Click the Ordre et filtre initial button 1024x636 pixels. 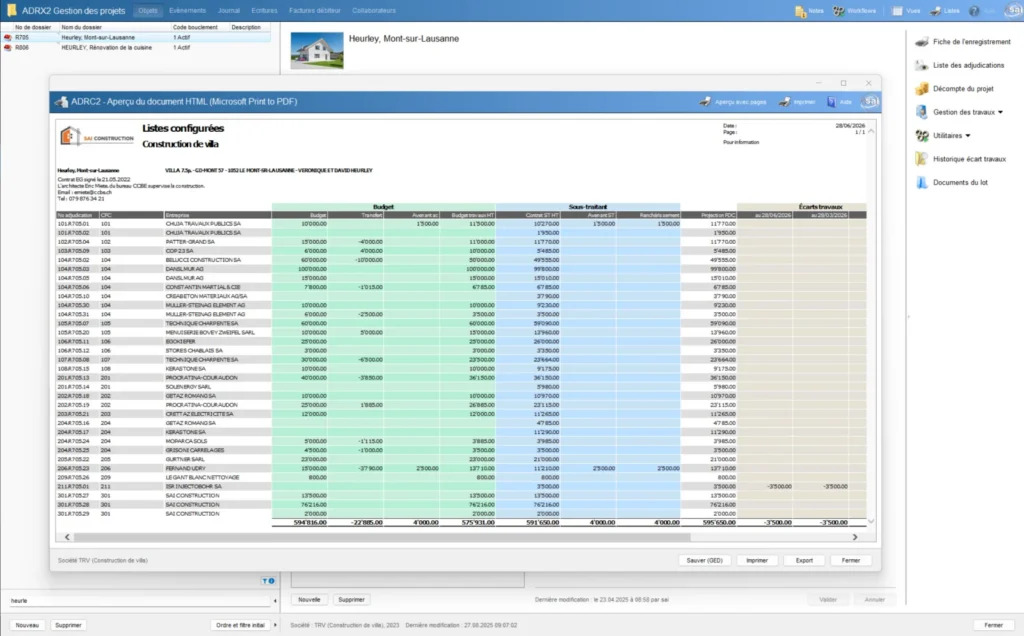240,625
